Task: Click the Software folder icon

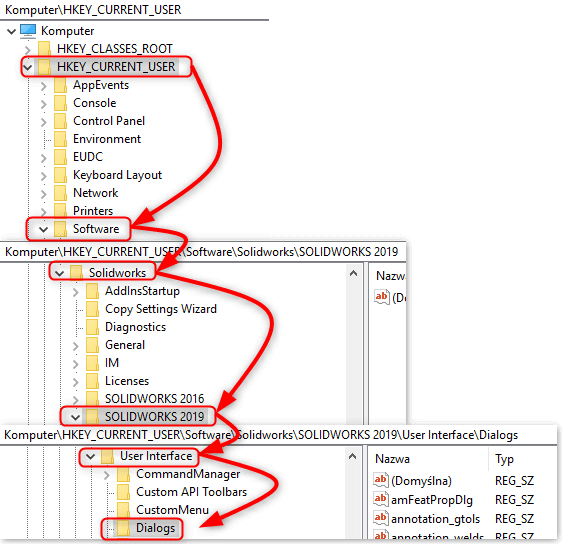Action: [x=60, y=229]
